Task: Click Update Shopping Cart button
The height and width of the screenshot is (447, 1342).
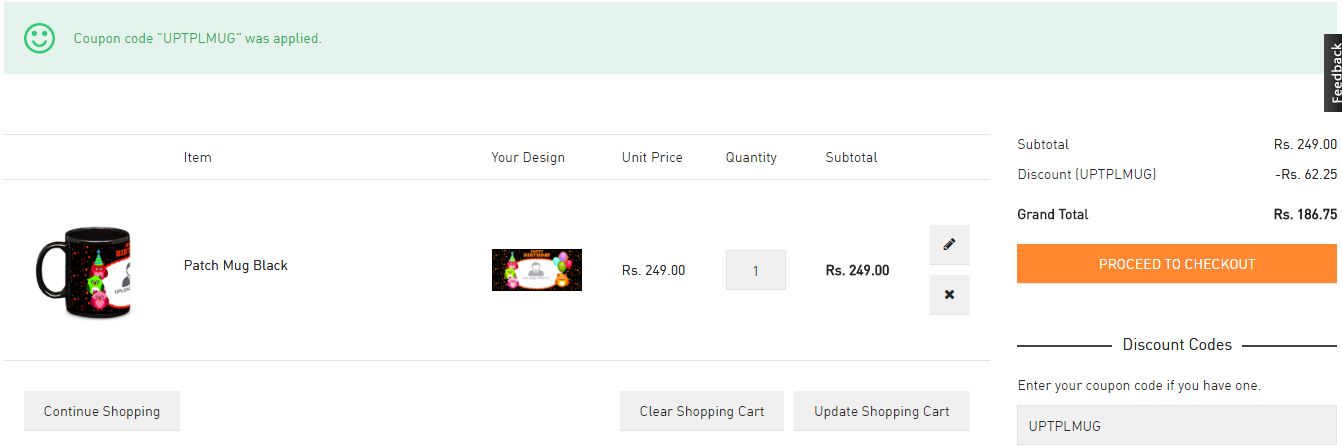Action: pos(881,411)
